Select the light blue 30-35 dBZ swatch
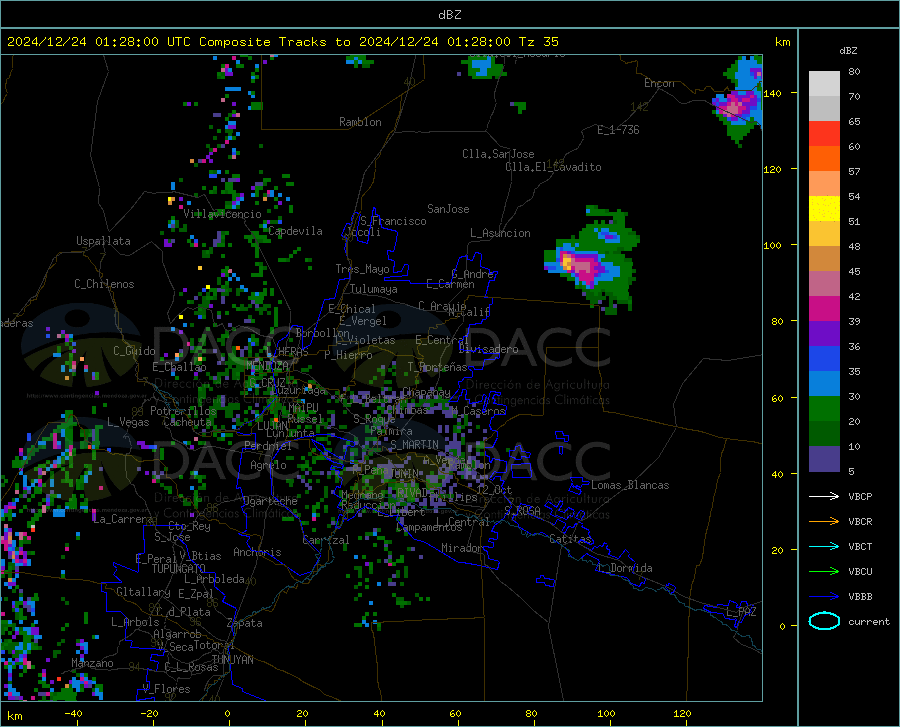 (824, 384)
